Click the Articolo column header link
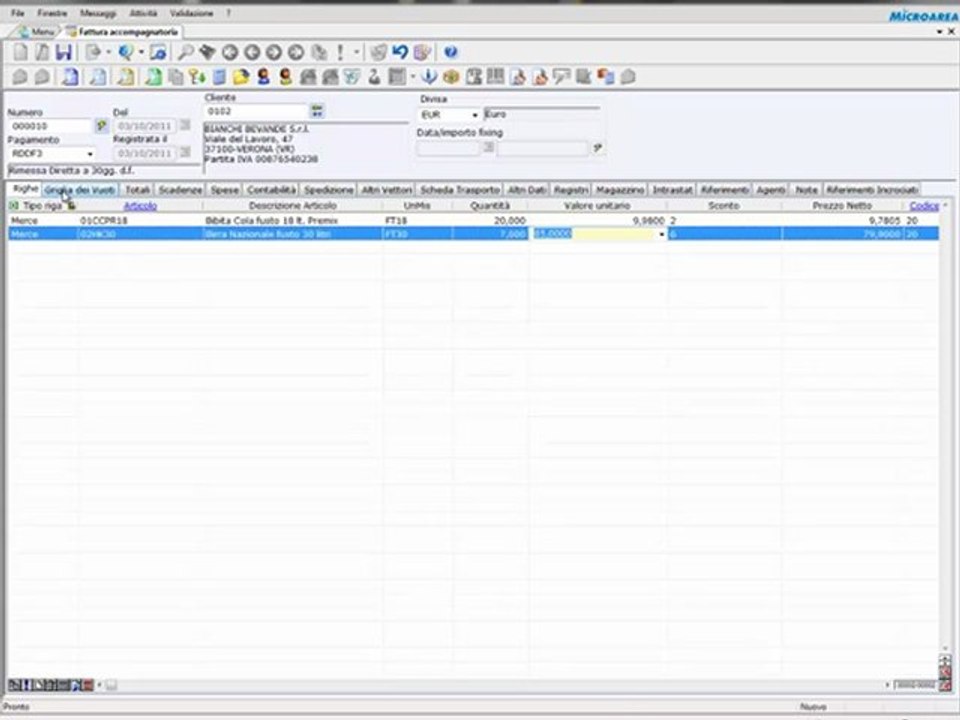Screen dimensions: 960x720 pyautogui.click(x=140, y=206)
